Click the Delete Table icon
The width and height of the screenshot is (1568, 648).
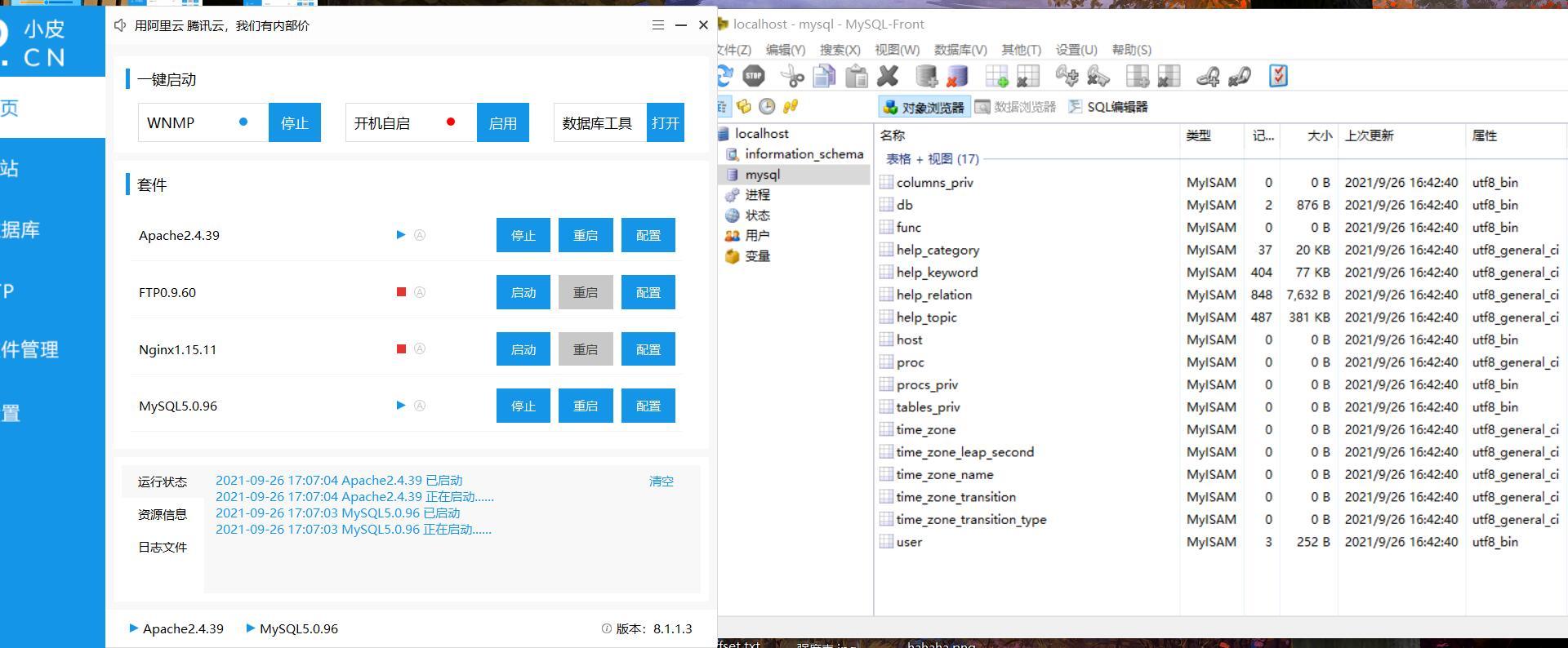1027,77
